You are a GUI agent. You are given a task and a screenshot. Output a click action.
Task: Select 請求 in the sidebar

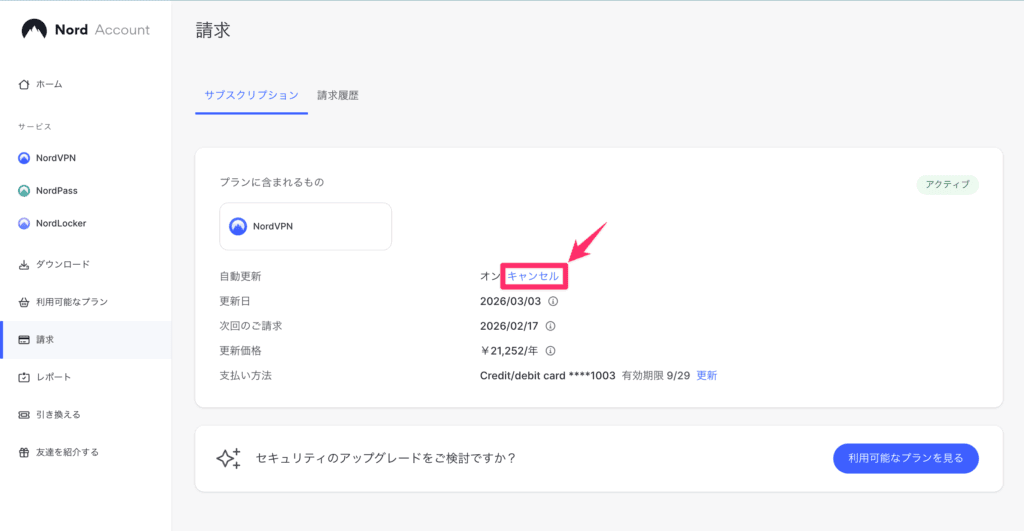coord(86,340)
